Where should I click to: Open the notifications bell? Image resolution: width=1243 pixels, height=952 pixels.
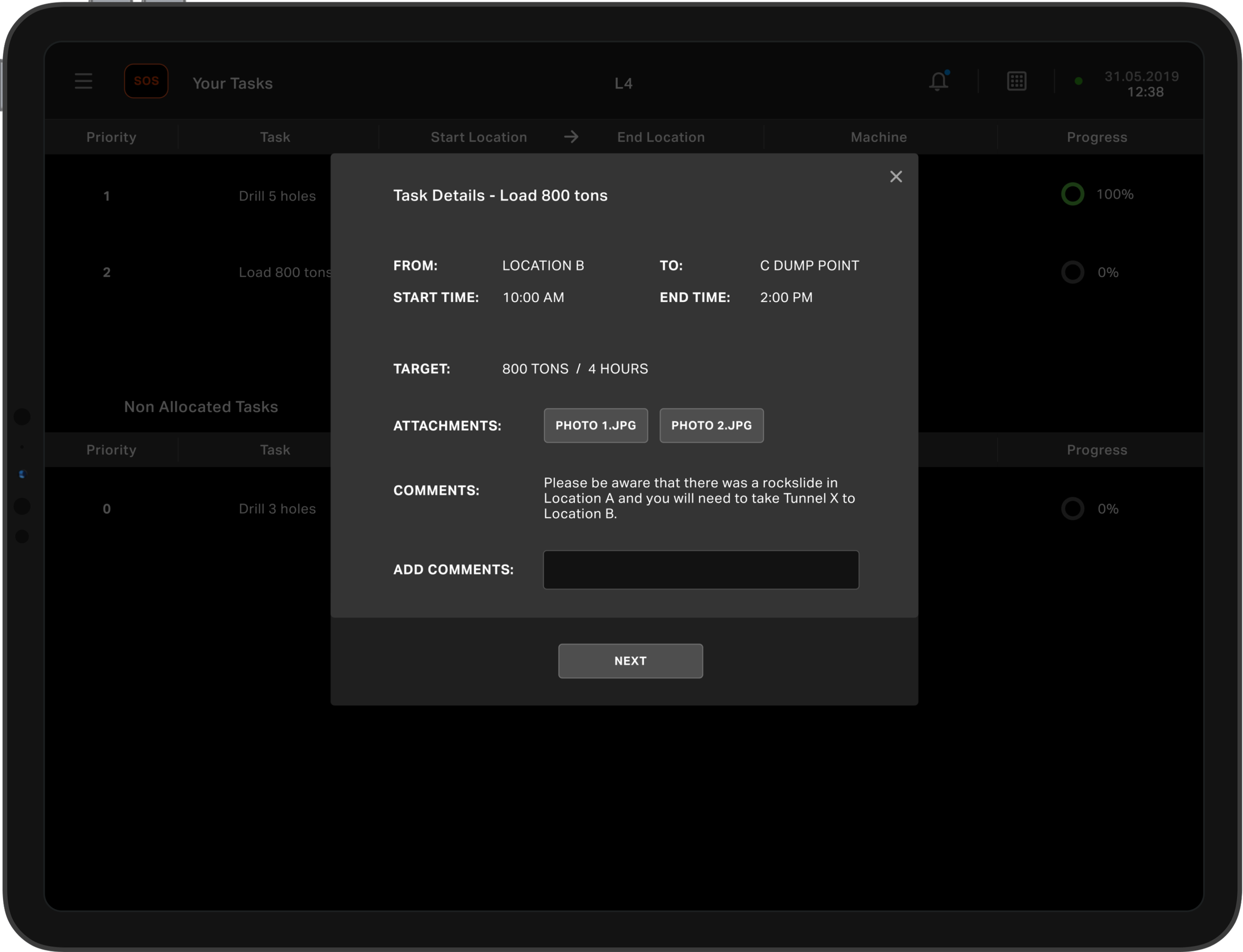[x=938, y=81]
